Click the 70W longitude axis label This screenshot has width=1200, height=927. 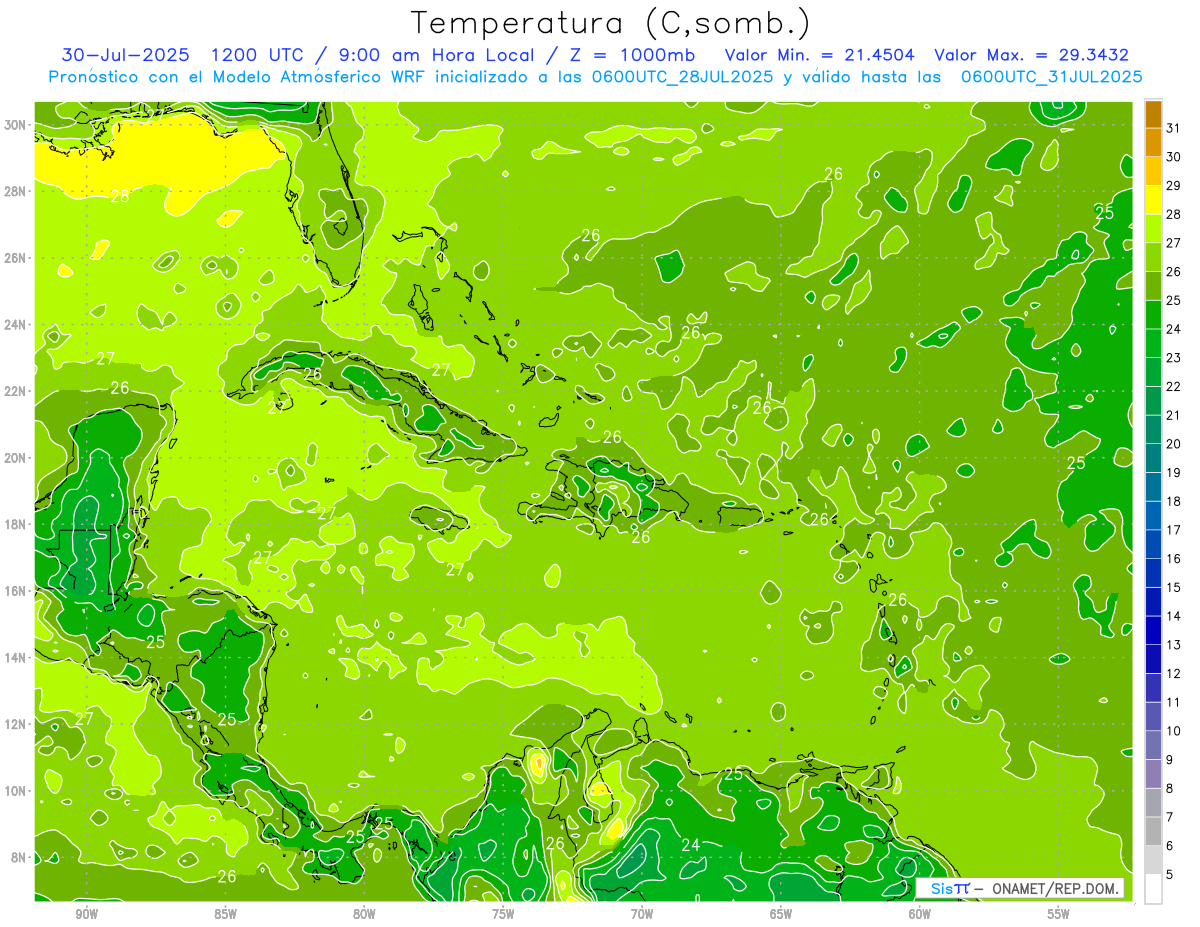[642, 914]
